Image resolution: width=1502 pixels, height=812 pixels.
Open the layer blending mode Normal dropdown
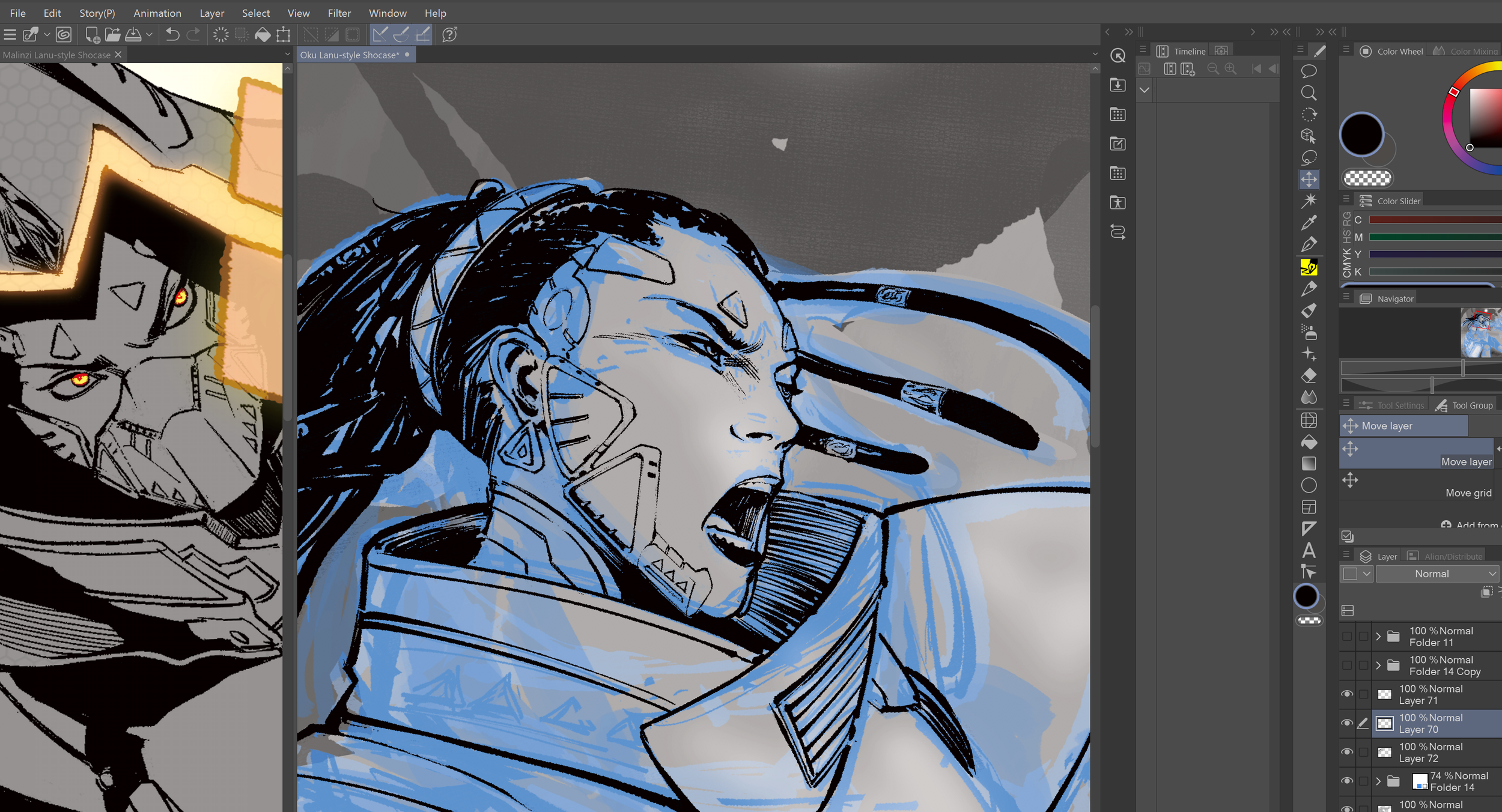tap(1438, 574)
